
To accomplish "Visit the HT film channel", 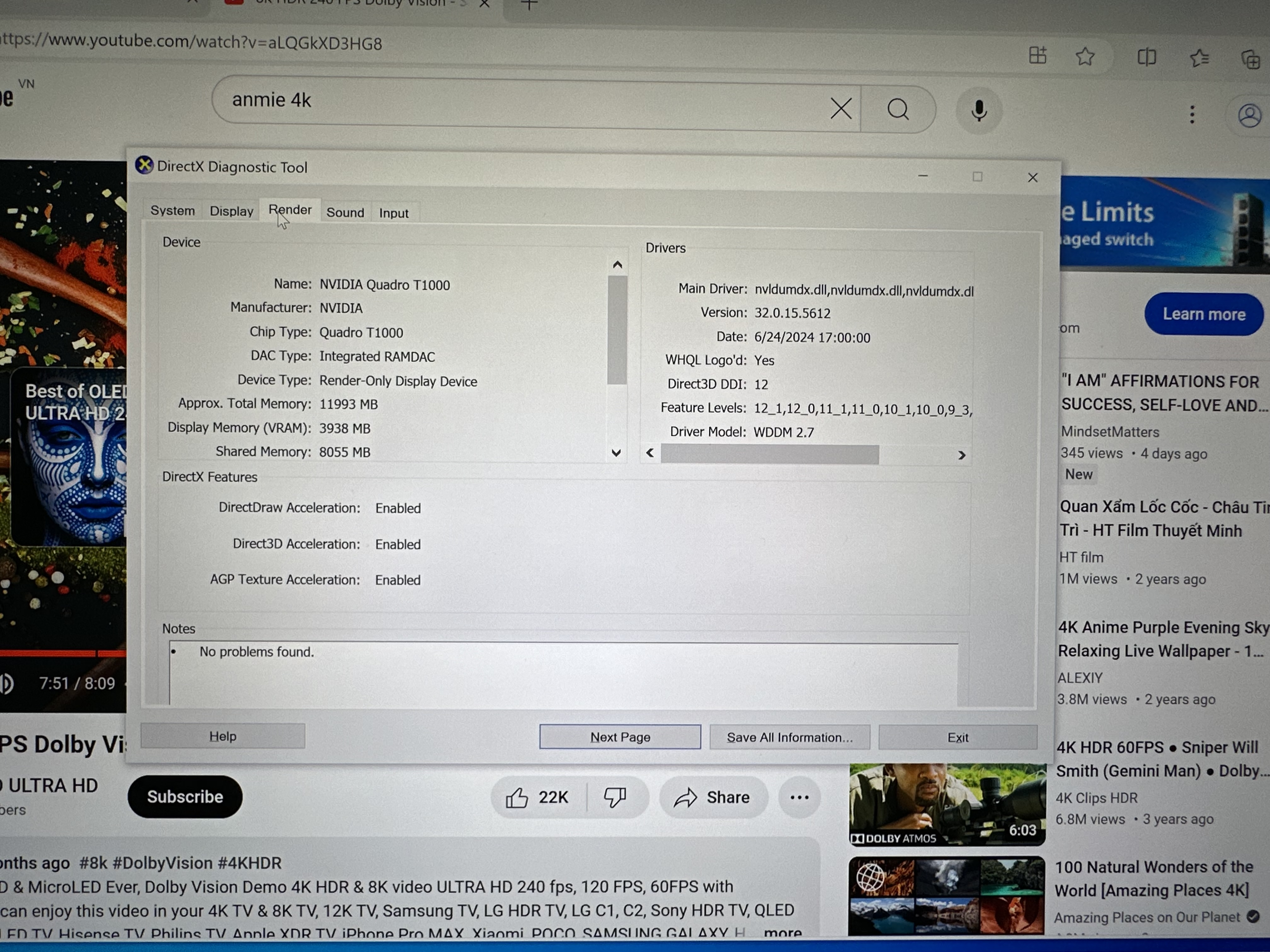I will pos(1081,557).
